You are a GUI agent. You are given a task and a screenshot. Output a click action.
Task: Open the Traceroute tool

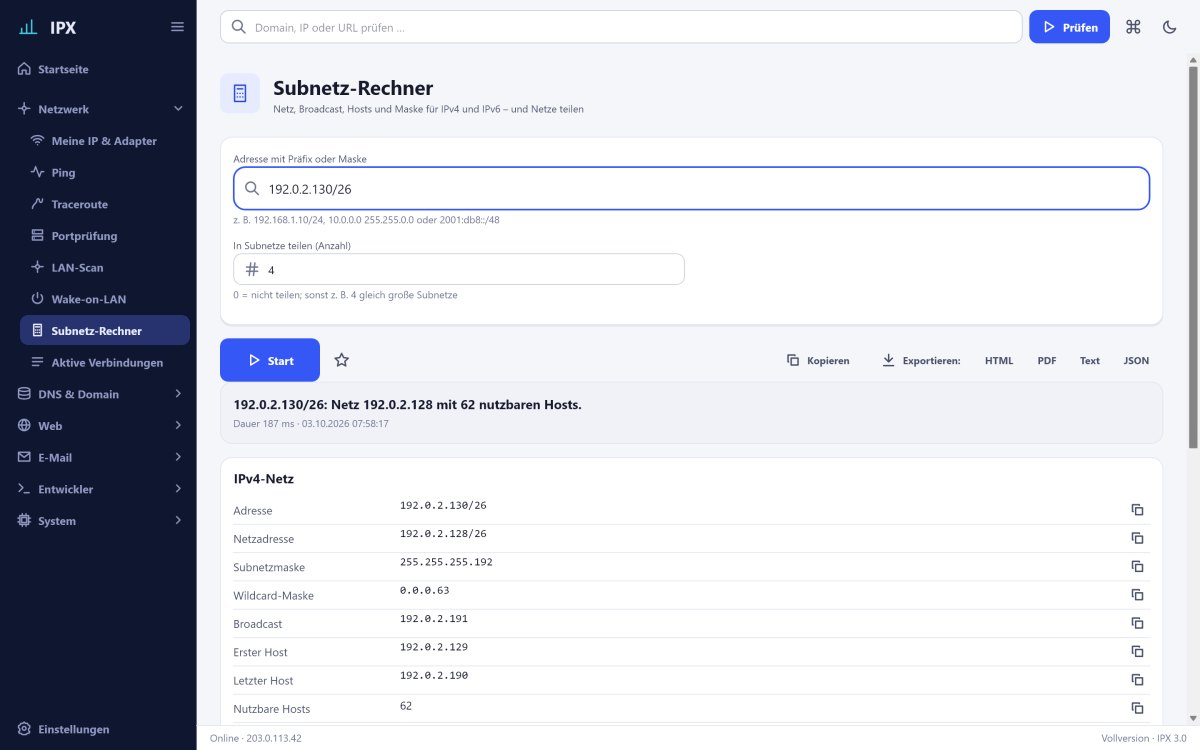(105, 204)
